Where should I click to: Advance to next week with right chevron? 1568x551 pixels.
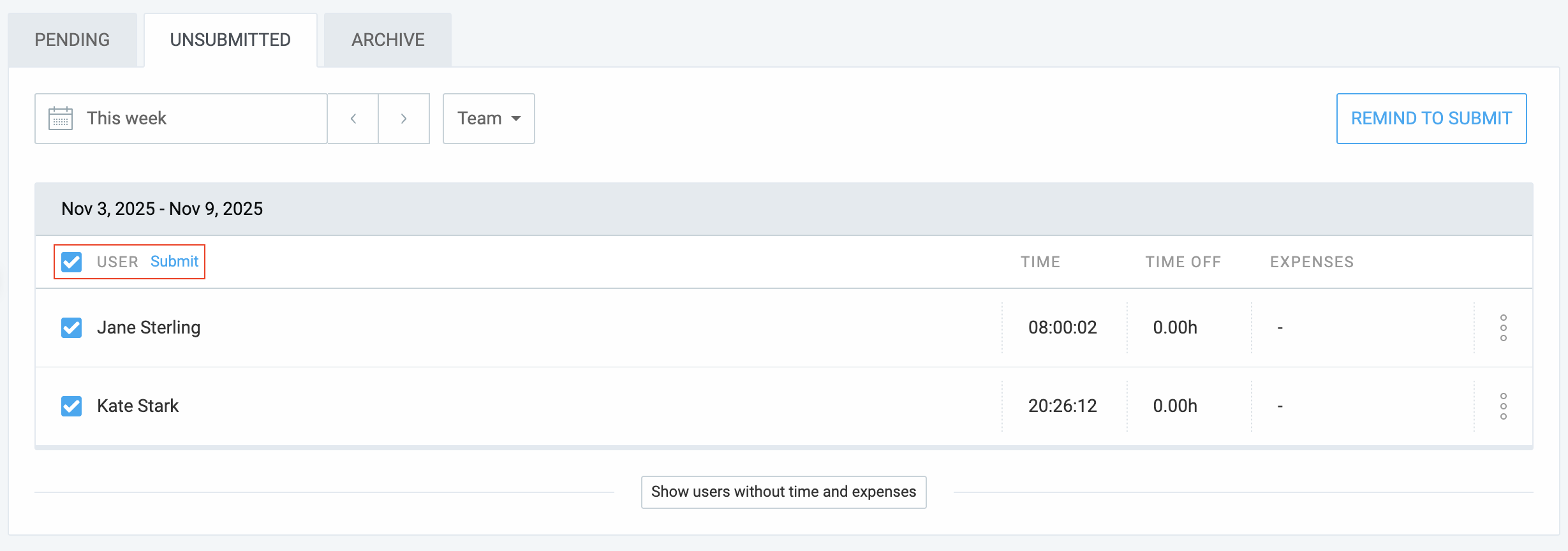coord(404,119)
